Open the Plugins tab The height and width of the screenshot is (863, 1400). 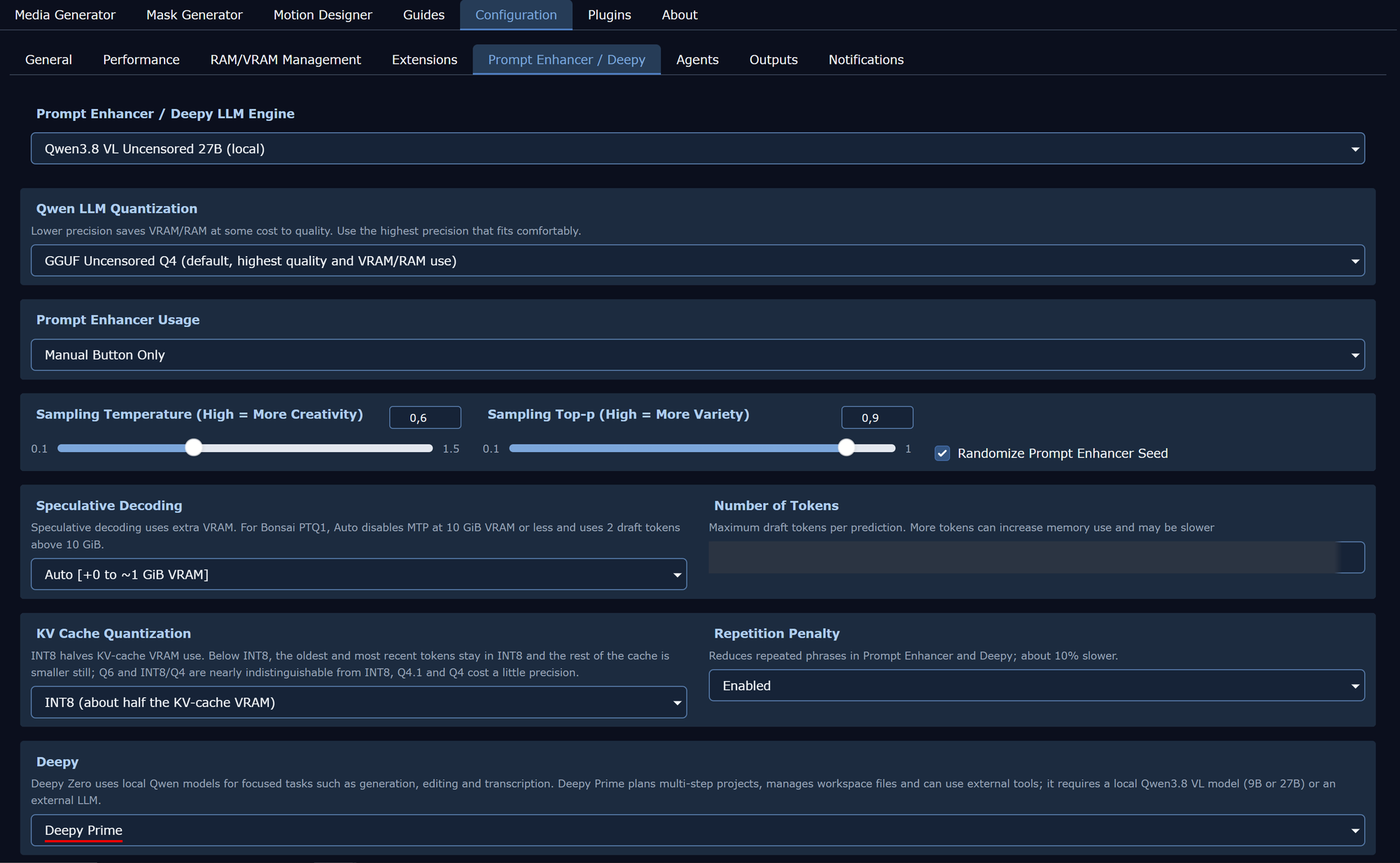(609, 15)
